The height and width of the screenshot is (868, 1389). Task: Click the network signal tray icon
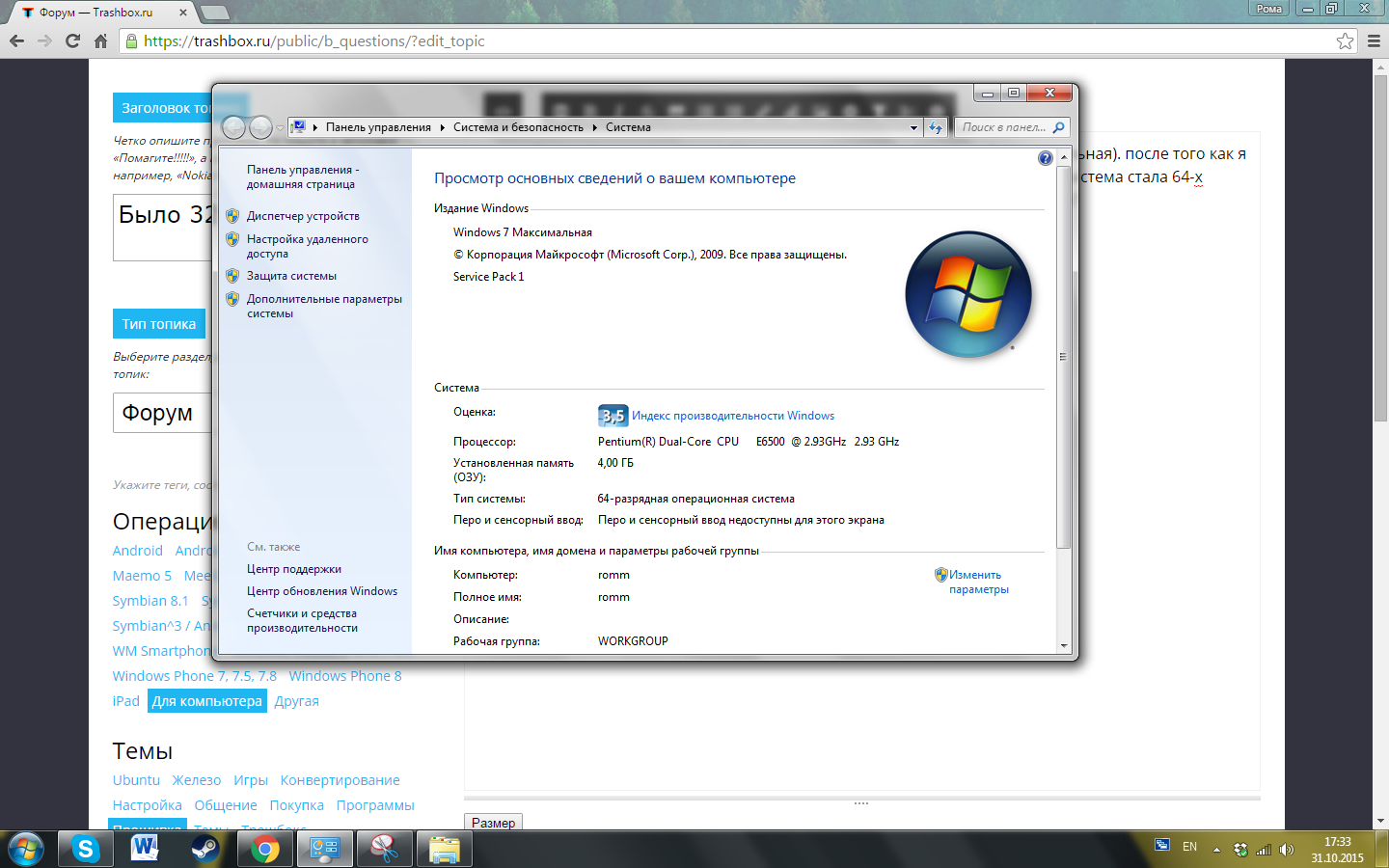coord(1264,850)
